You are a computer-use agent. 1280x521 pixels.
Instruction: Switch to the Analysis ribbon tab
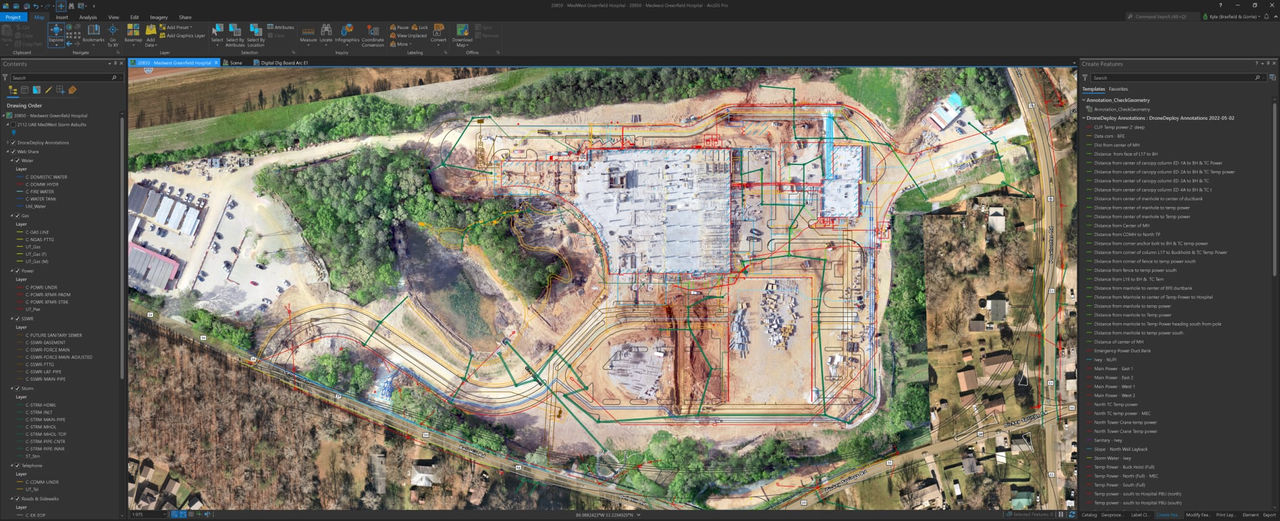coord(88,17)
